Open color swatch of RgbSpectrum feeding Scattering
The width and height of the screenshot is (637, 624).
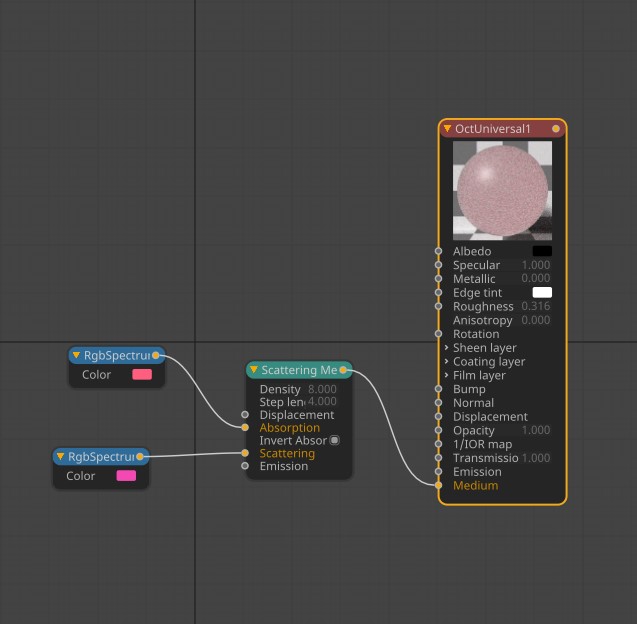(x=126, y=476)
